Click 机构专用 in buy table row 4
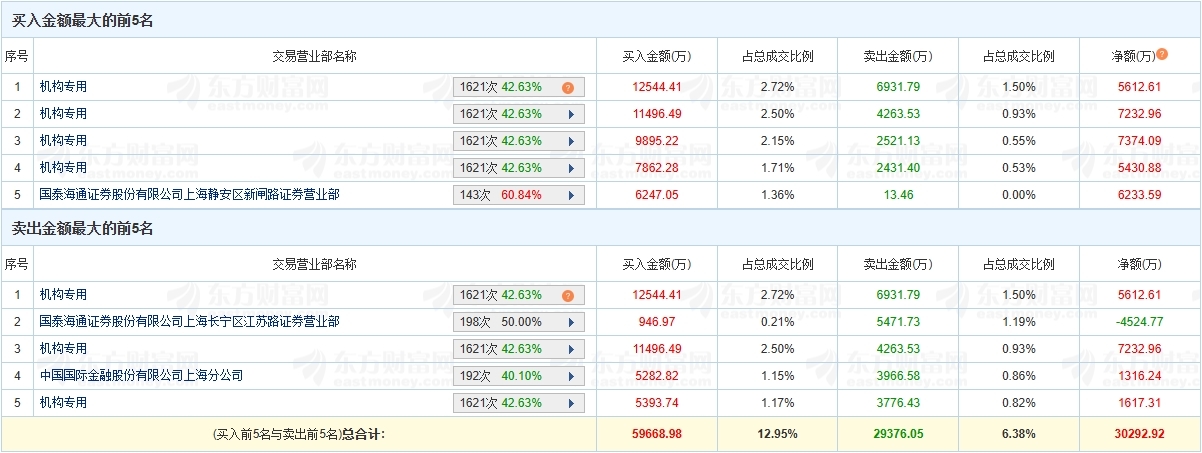Image resolution: width=1202 pixels, height=453 pixels. coord(63,168)
